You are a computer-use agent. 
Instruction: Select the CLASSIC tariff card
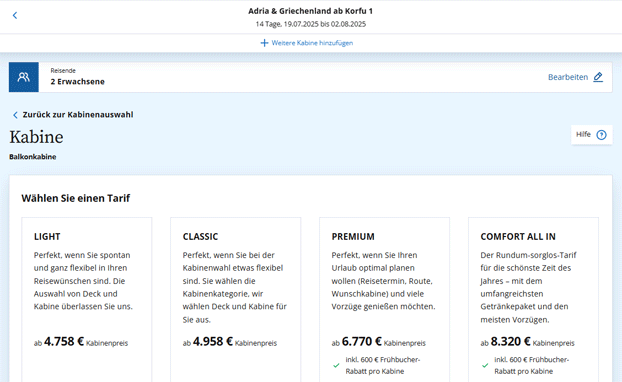(x=236, y=299)
